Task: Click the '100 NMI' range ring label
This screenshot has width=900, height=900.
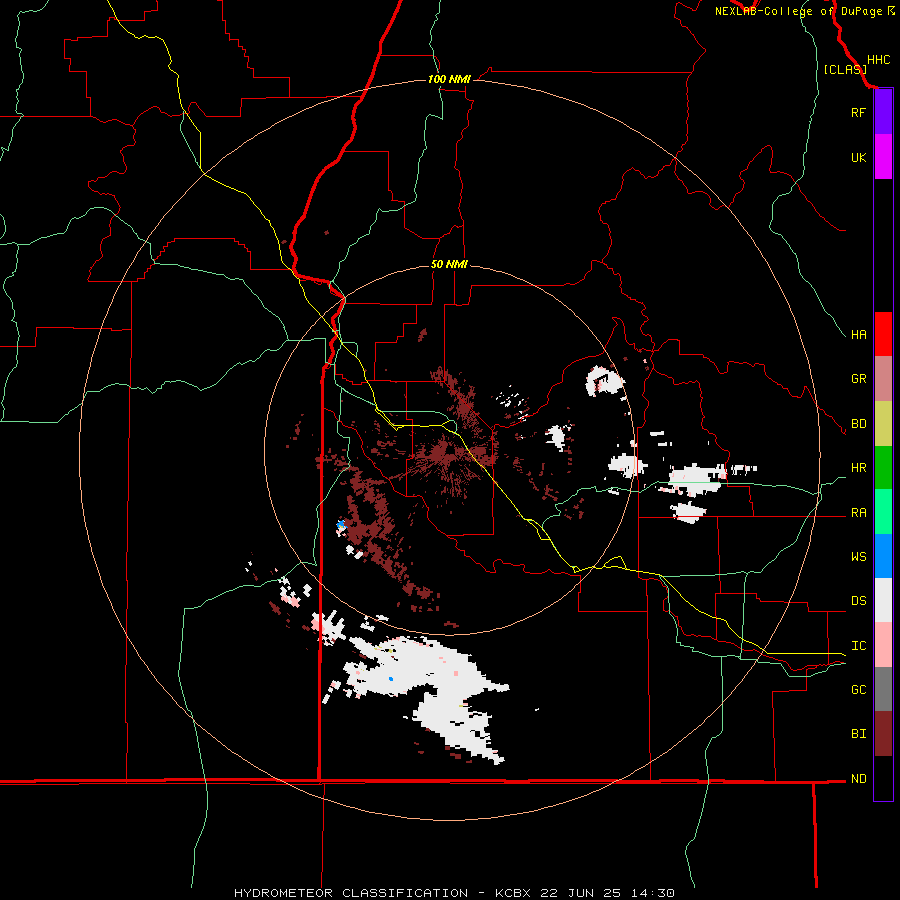Action: [x=449, y=79]
